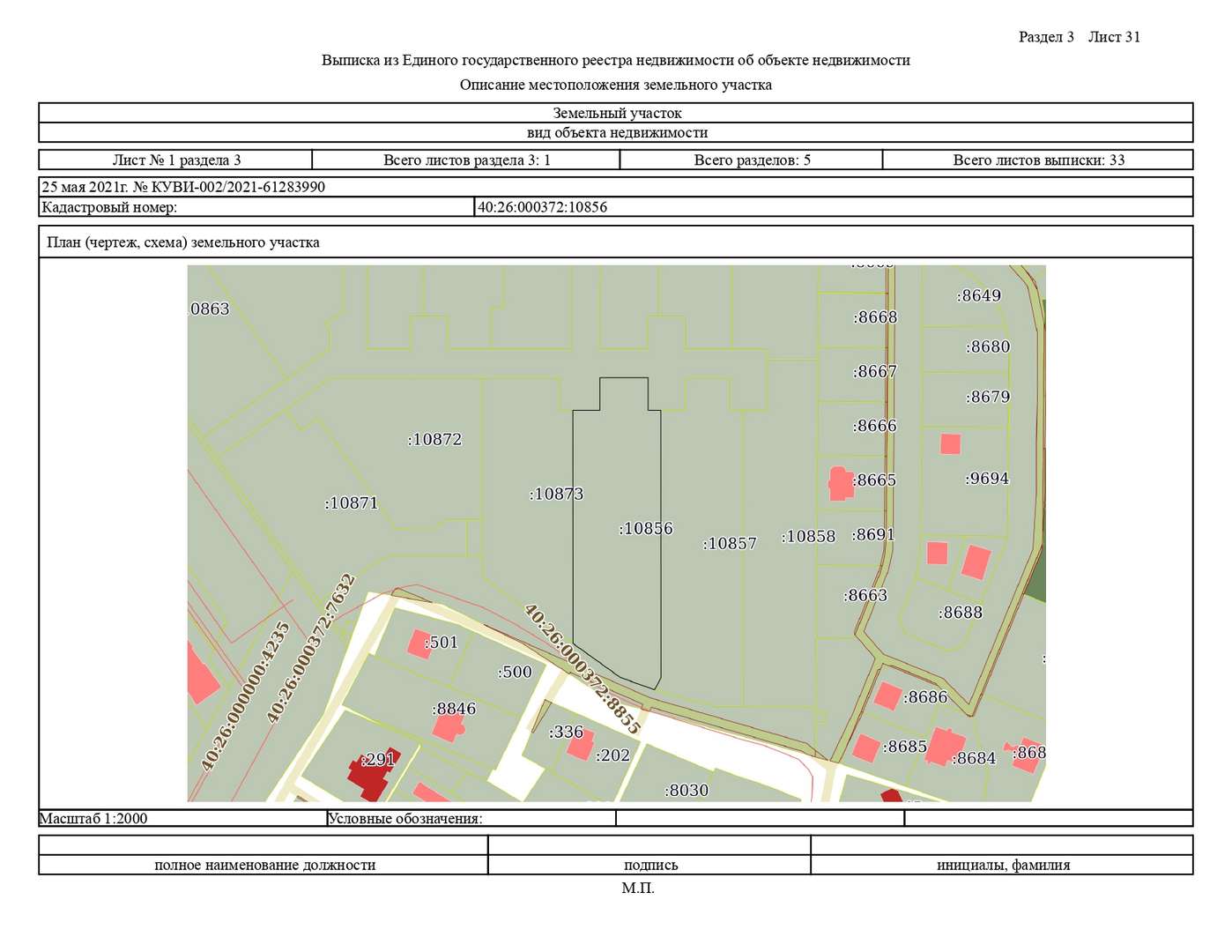Click the parcel label :10857

tap(730, 544)
